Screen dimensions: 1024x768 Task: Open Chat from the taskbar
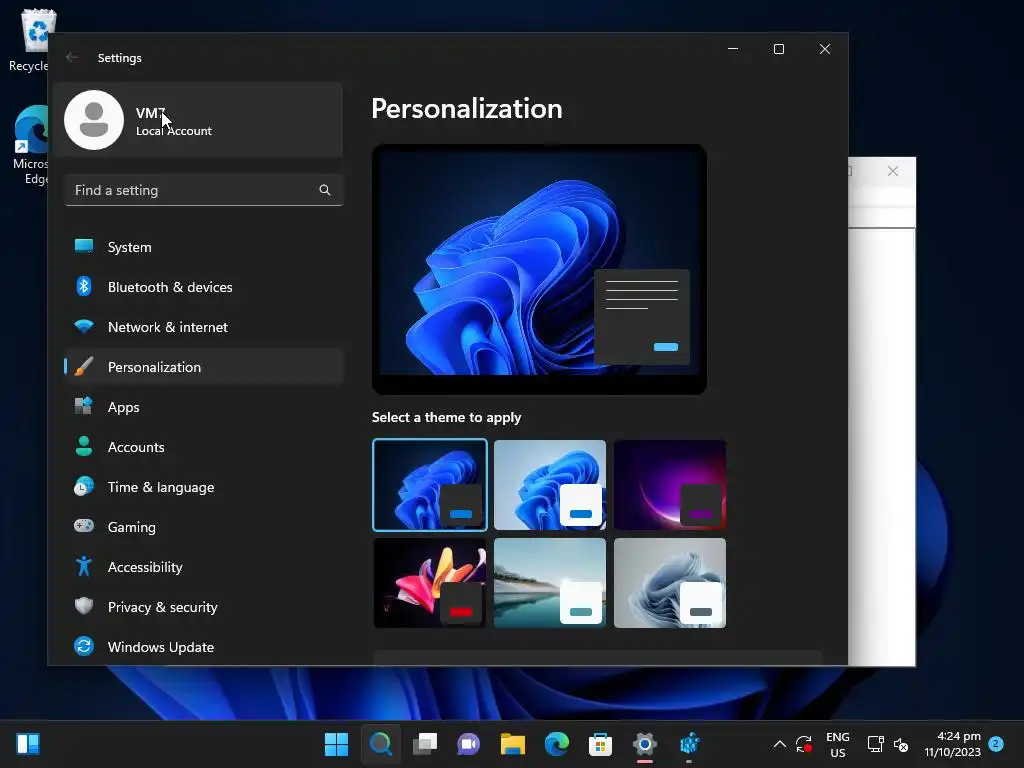pyautogui.click(x=468, y=744)
